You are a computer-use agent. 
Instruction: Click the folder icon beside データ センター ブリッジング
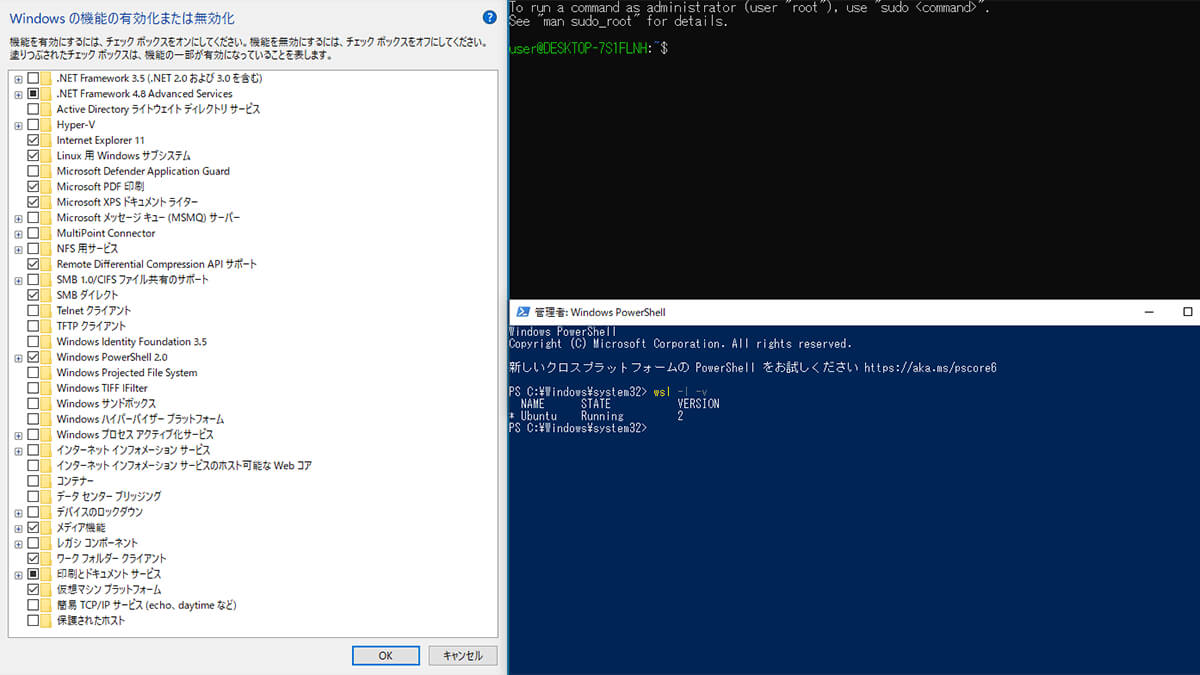click(48, 497)
